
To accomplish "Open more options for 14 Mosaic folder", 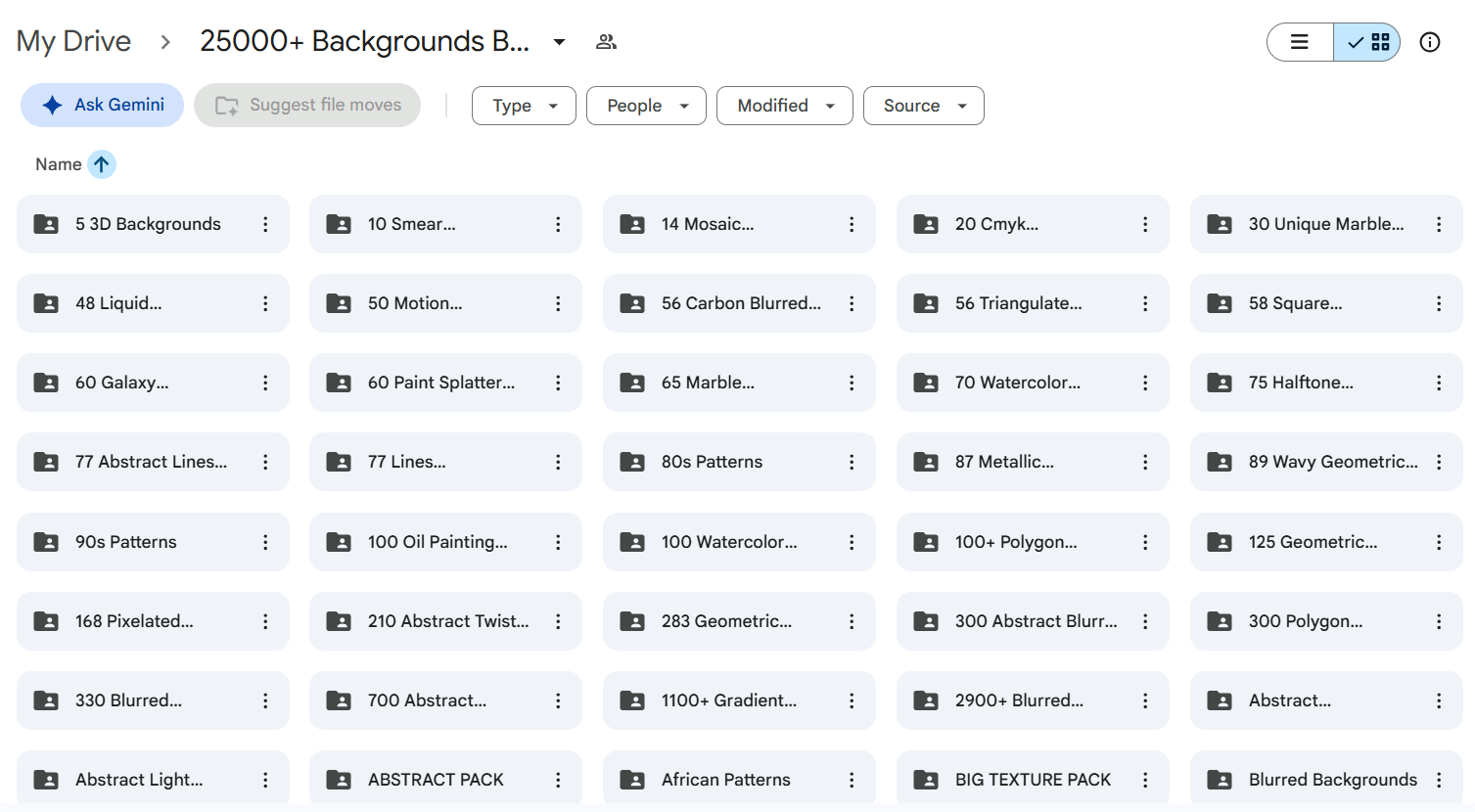I will click(852, 224).
